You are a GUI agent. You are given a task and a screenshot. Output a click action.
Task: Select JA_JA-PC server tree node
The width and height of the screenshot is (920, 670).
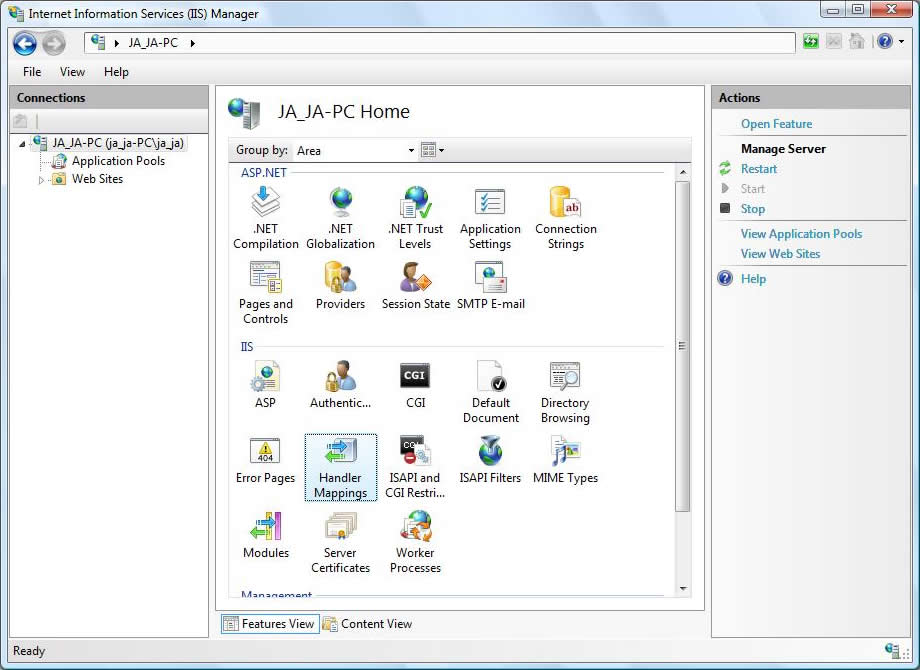[x=117, y=143]
